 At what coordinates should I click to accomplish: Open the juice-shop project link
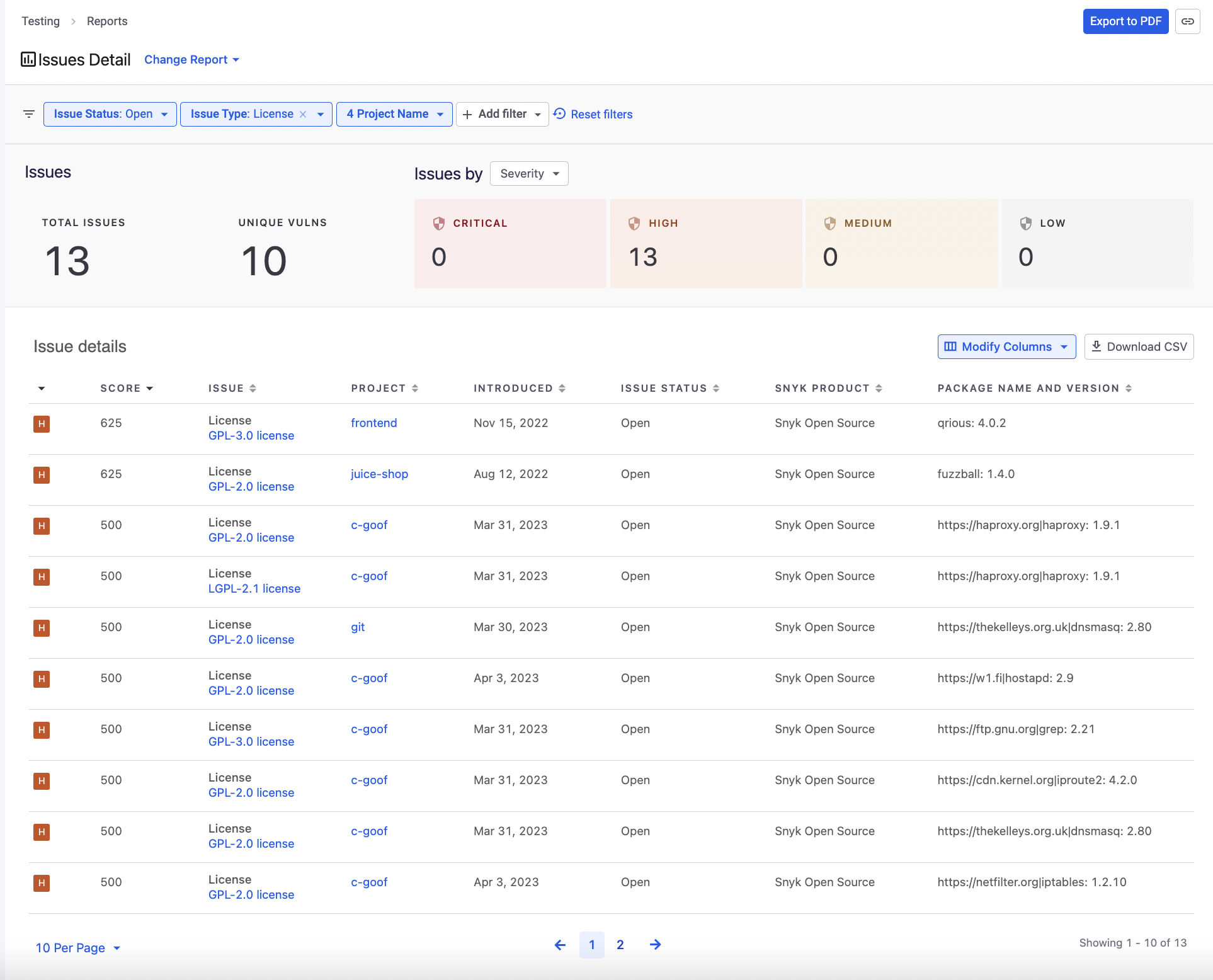(379, 474)
